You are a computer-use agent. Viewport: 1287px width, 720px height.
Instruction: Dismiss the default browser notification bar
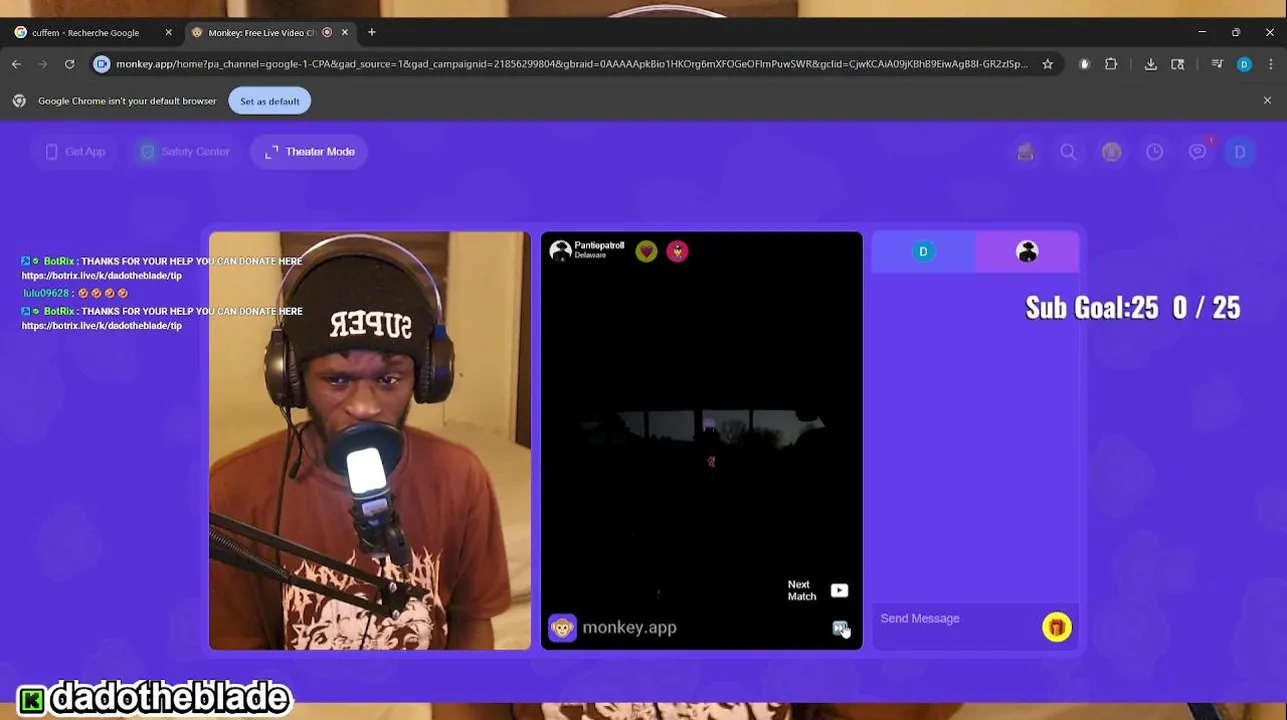[1267, 101]
